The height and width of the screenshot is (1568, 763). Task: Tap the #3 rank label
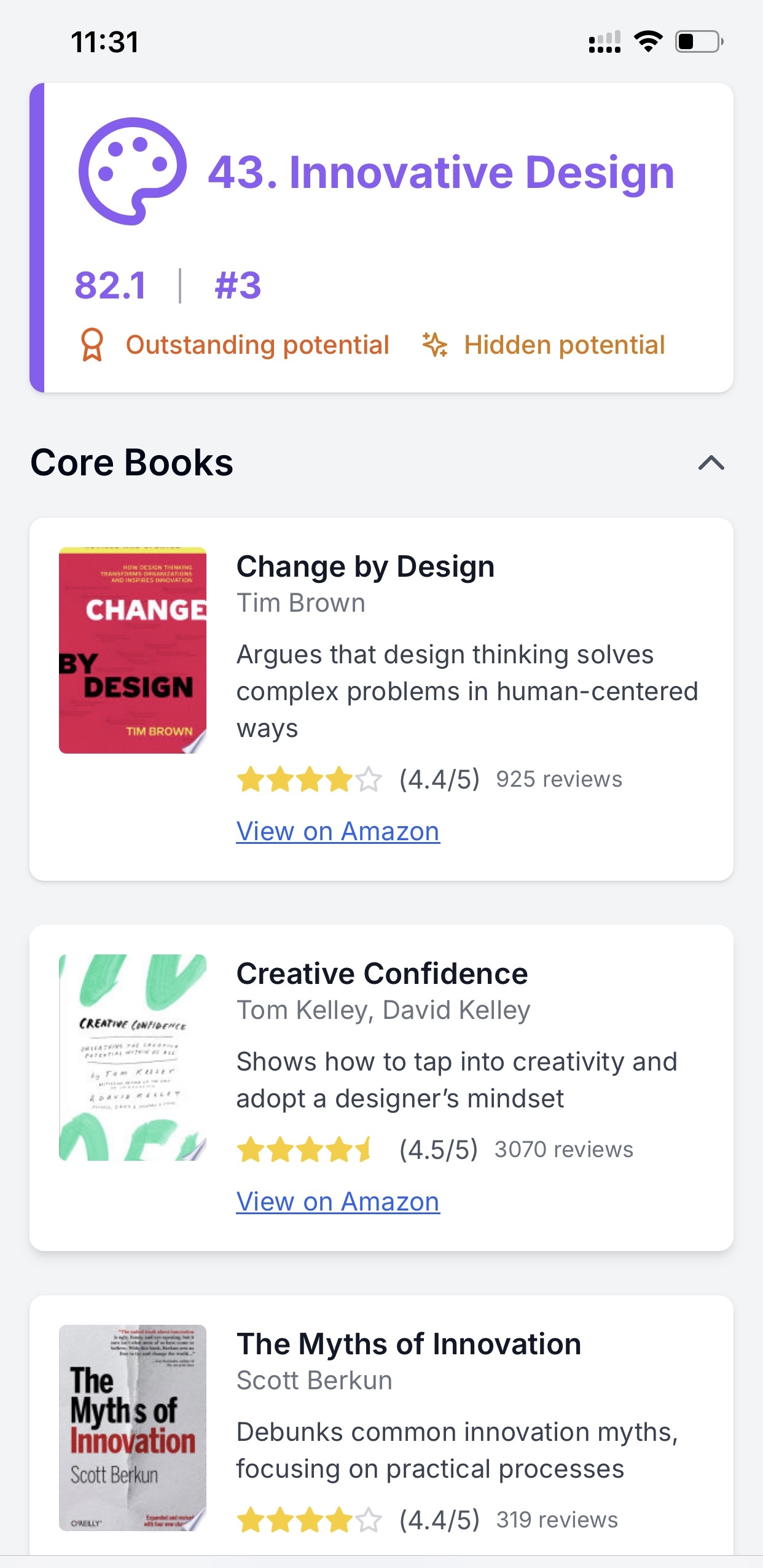pos(238,286)
